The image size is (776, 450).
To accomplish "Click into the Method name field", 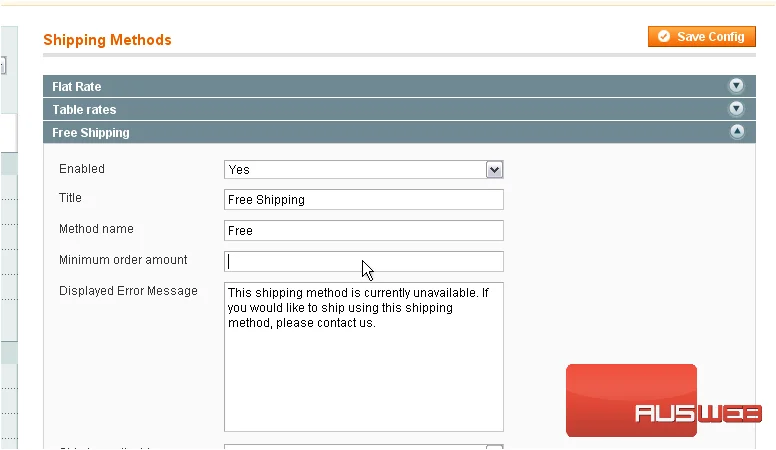I will (364, 231).
